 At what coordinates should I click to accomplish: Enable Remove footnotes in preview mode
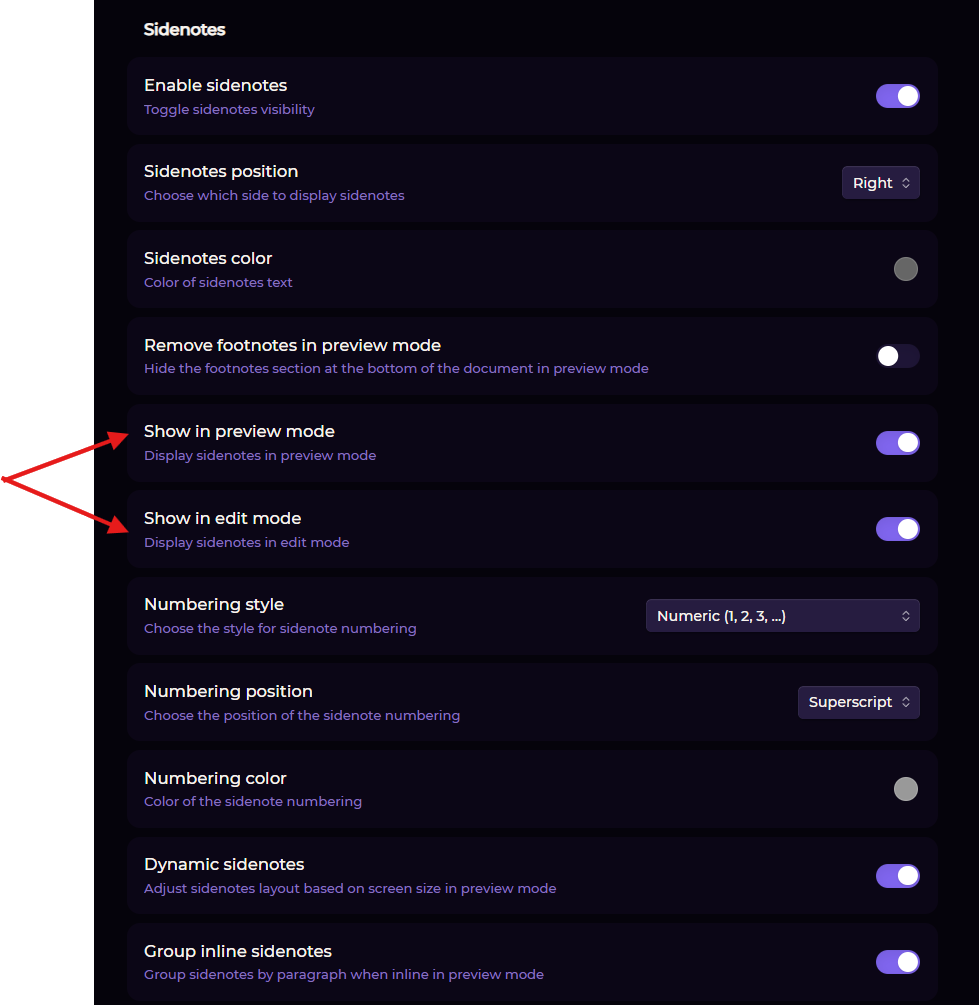(x=897, y=356)
